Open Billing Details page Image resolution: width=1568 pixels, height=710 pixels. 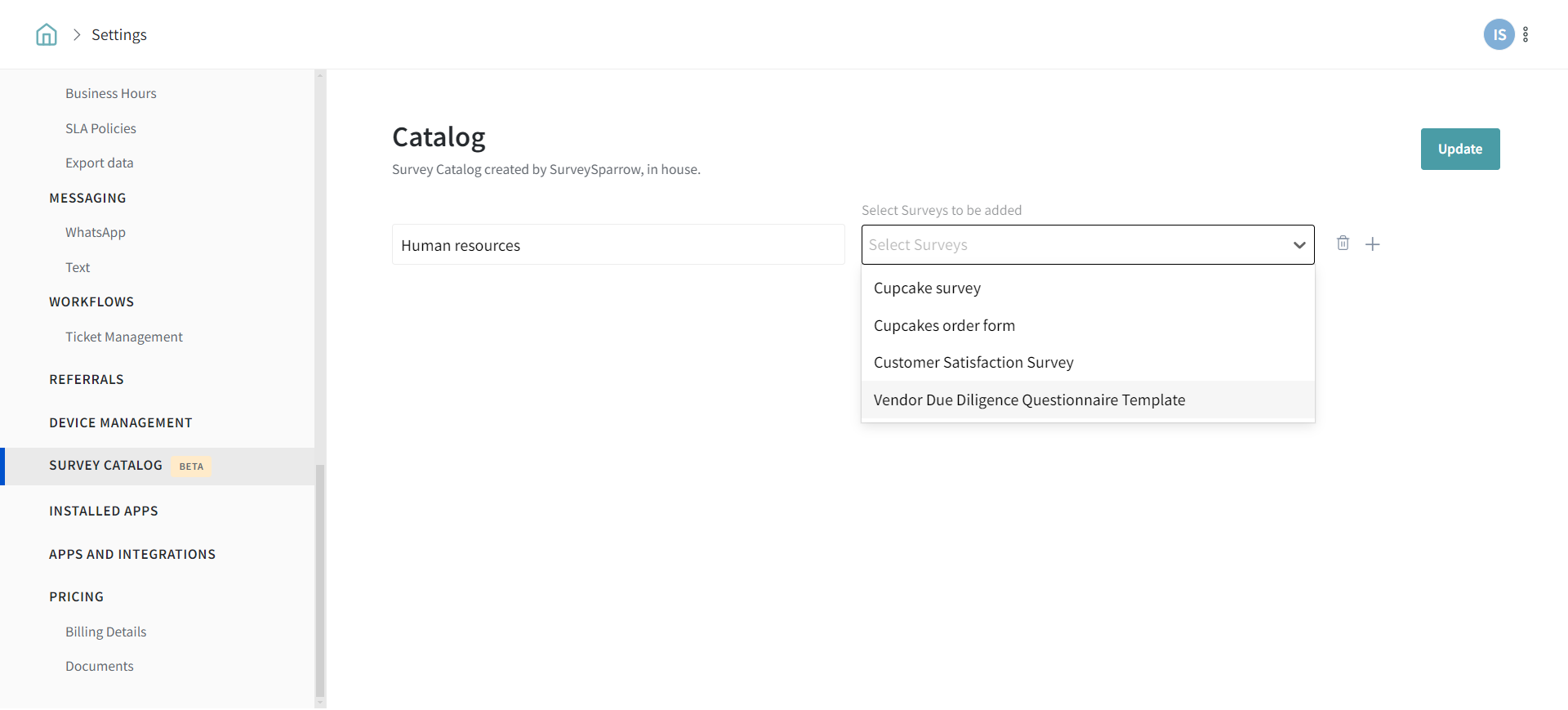pos(106,632)
